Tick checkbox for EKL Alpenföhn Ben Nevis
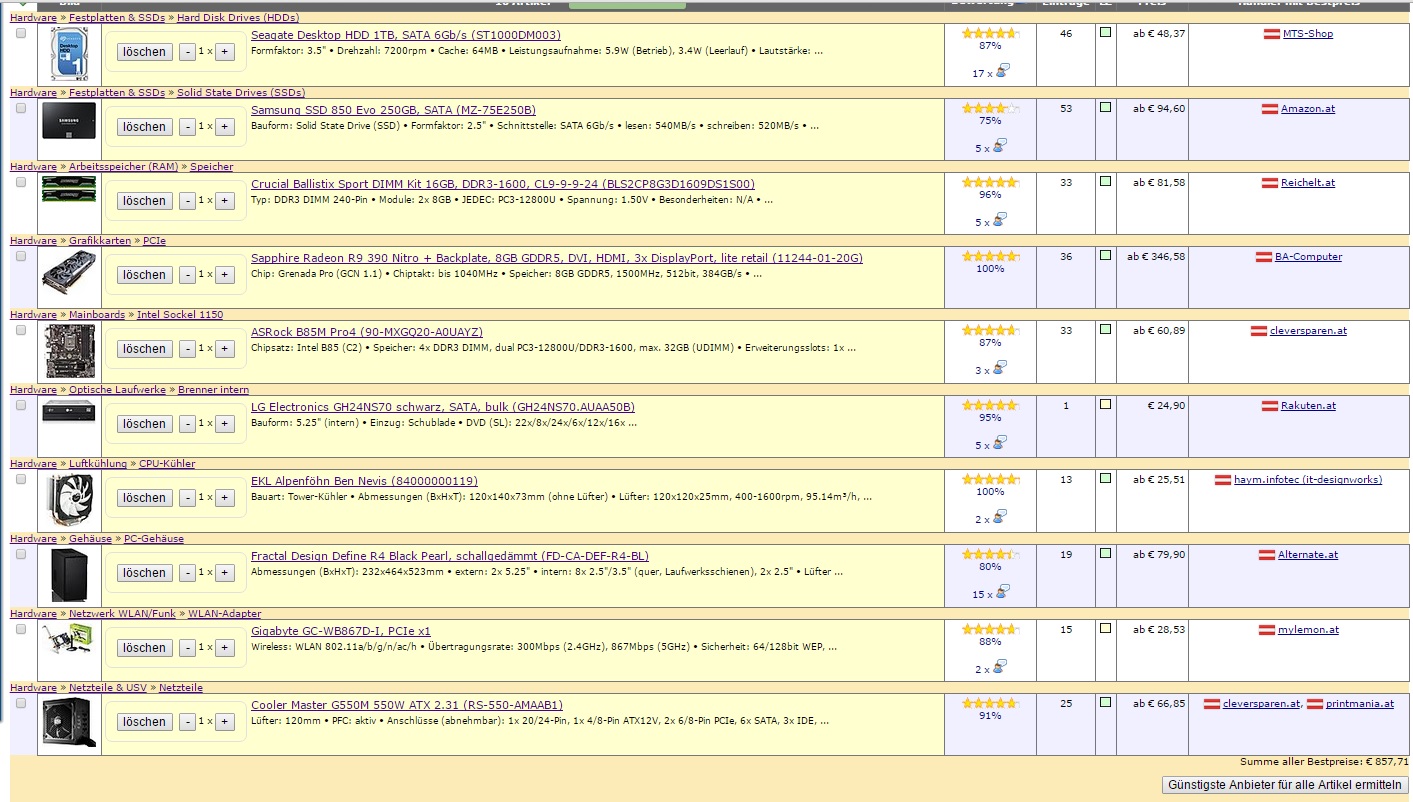The image size is (1413, 802). (x=21, y=479)
